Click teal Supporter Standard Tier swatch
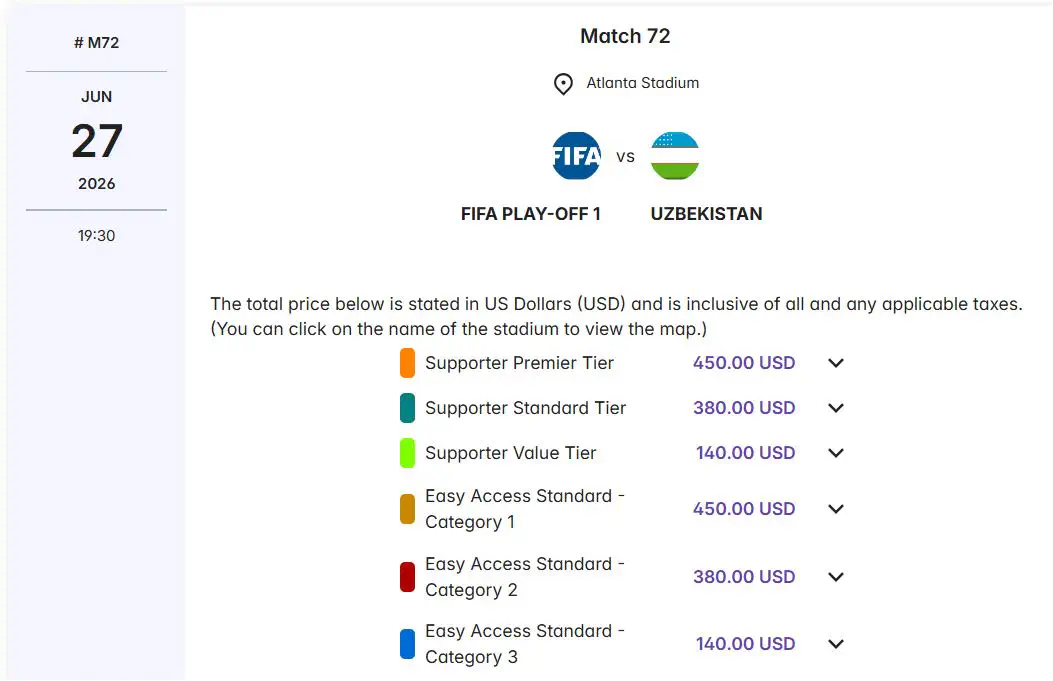The height and width of the screenshot is (681, 1053). tap(407, 408)
